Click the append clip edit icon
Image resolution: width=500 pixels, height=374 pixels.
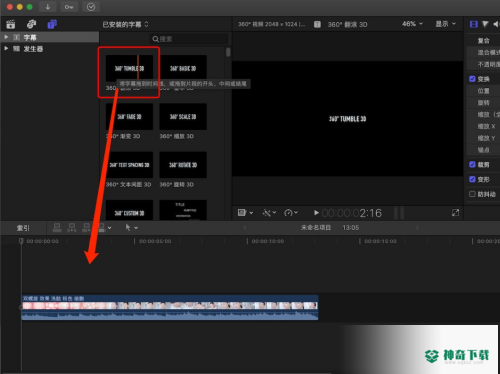[86, 228]
